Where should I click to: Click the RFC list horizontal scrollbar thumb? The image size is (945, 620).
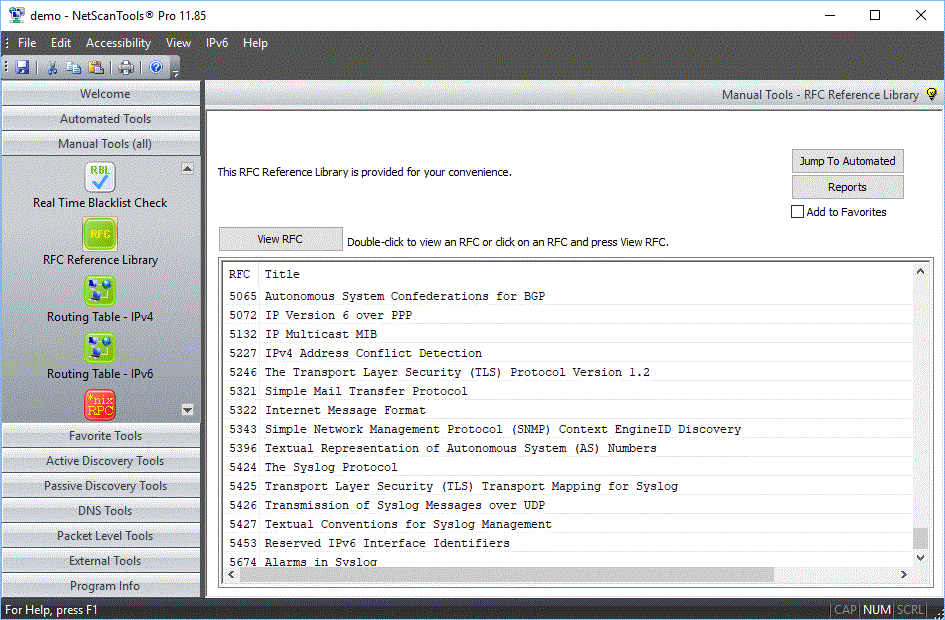pos(506,574)
